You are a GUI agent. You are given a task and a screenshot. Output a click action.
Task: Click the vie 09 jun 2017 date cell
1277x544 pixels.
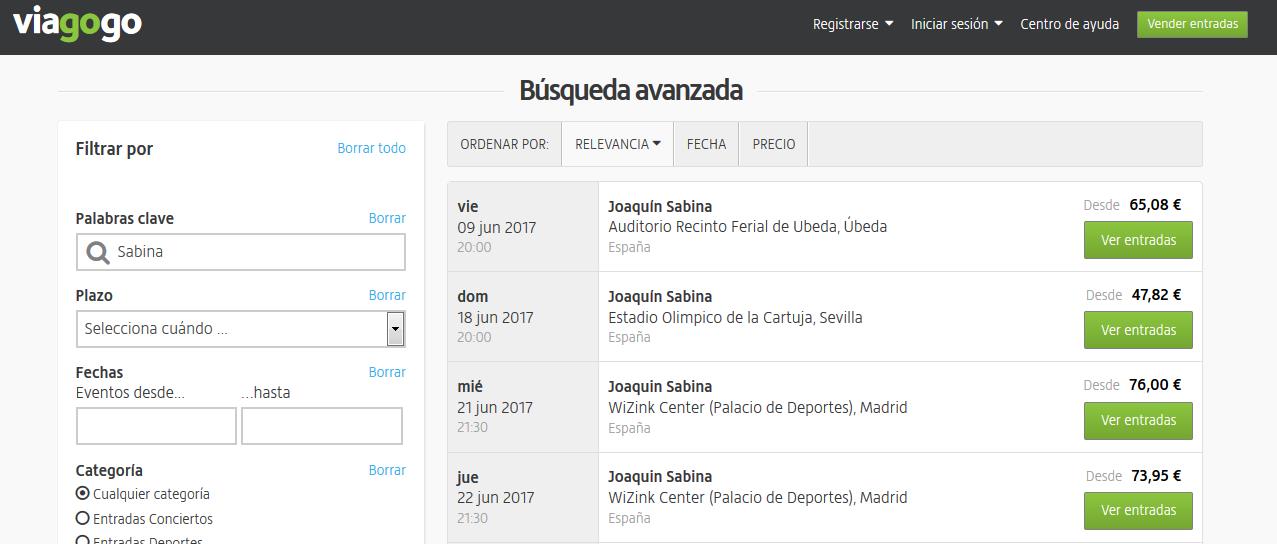(523, 227)
